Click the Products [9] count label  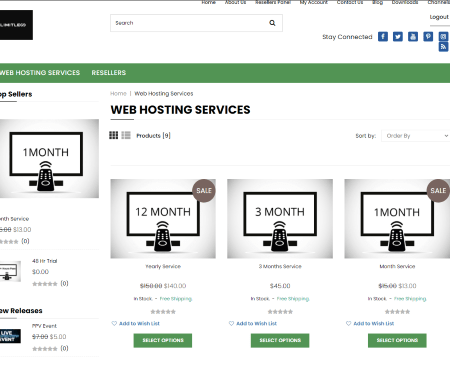[x=153, y=136]
